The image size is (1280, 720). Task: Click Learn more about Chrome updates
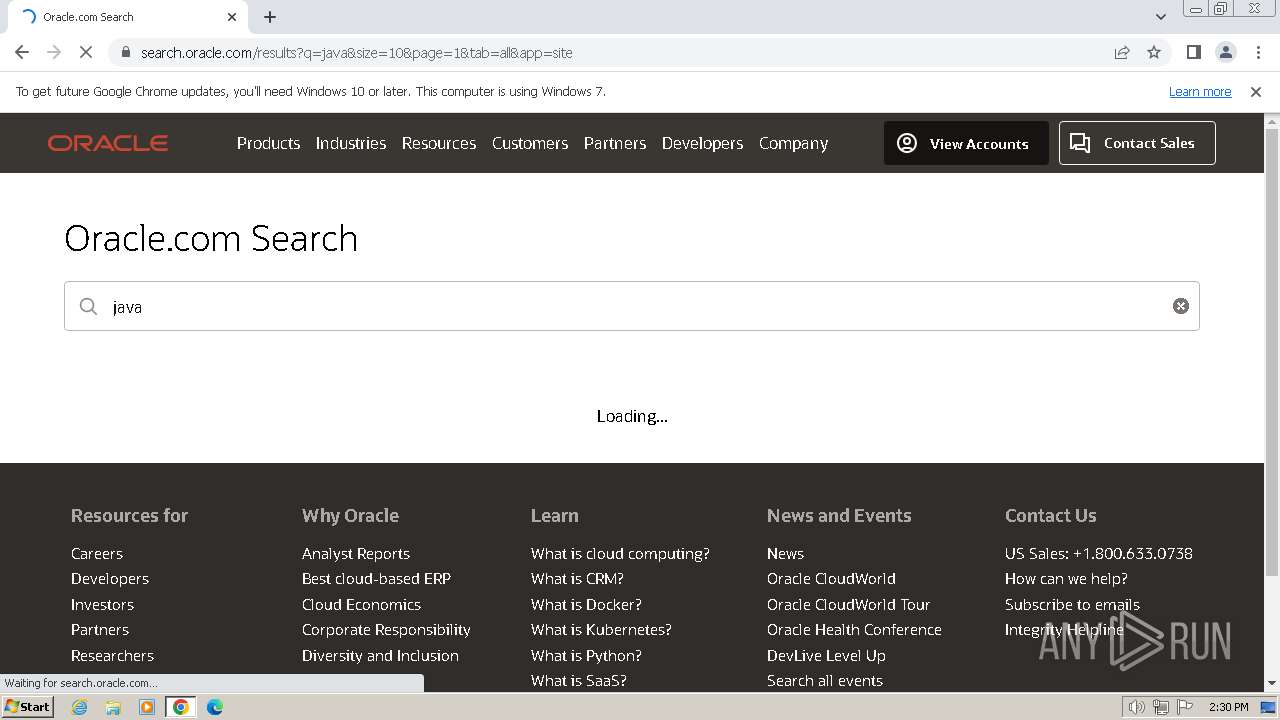1200,91
